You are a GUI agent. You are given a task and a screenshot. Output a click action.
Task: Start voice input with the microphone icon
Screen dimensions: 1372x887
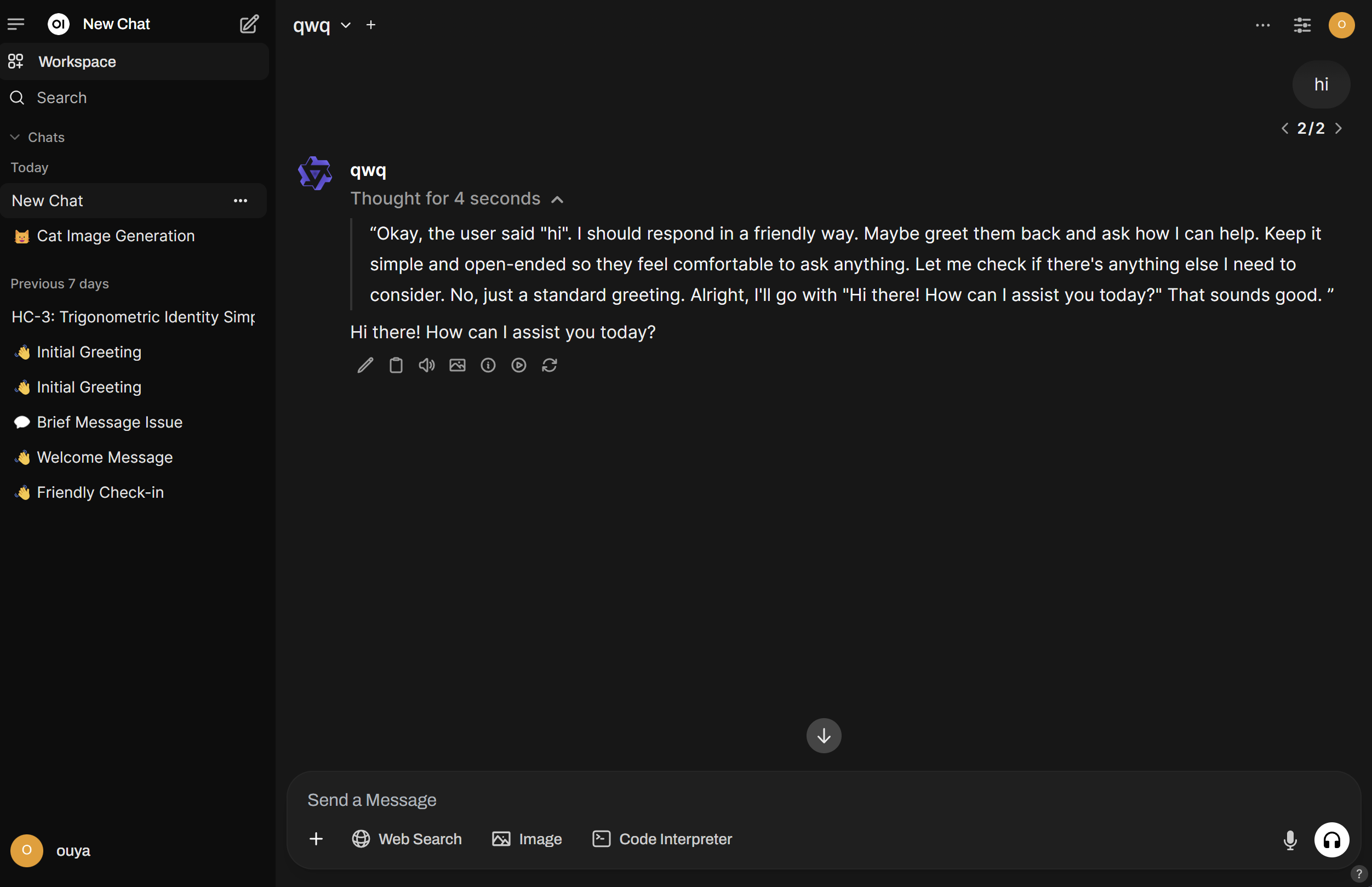pyautogui.click(x=1290, y=840)
